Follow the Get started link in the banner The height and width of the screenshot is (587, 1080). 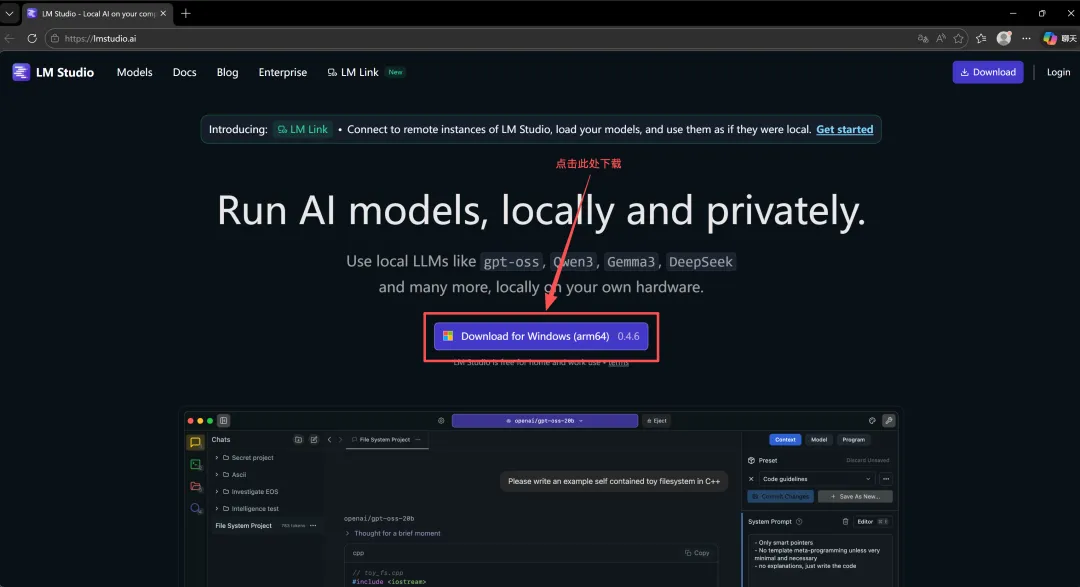click(x=844, y=130)
